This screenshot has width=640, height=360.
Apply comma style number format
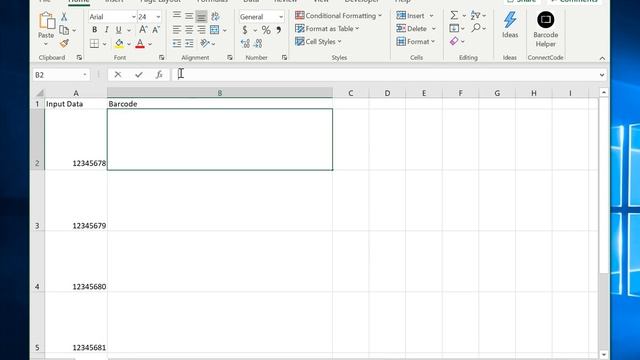279,30
